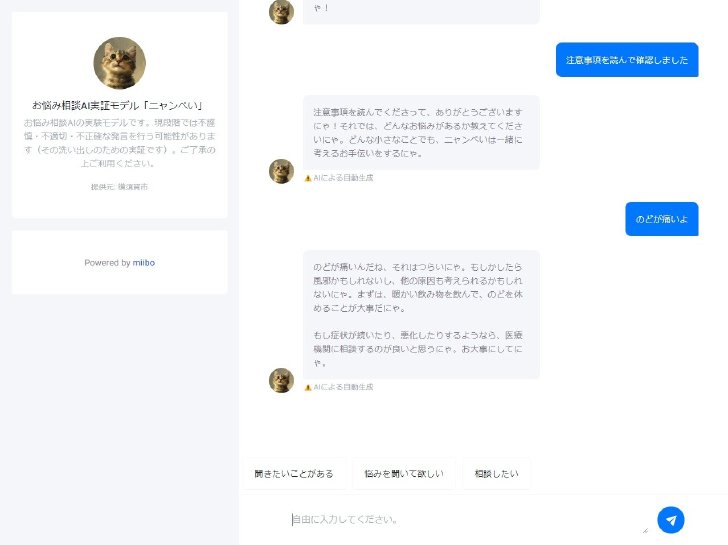Click cat avatar beside the 注意事項 thank-you reply
The height and width of the screenshot is (545, 728).
pos(281,171)
